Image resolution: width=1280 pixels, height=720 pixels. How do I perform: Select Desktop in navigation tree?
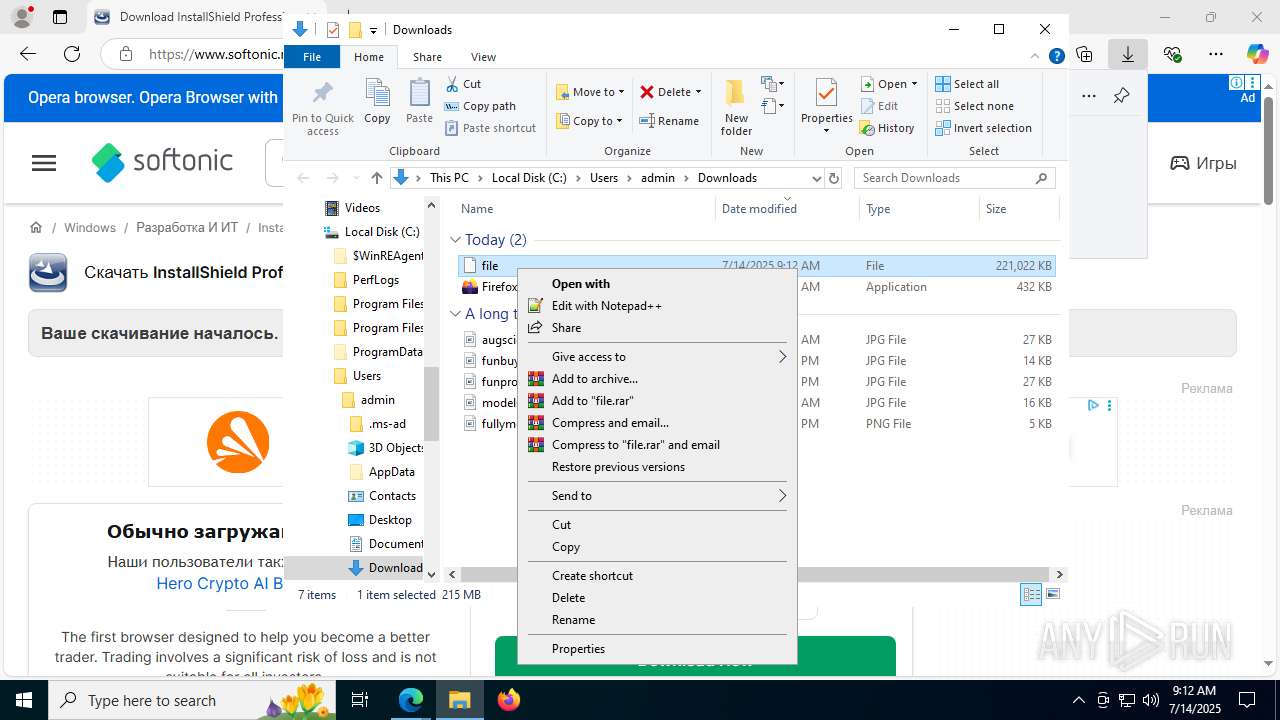tap(379, 520)
